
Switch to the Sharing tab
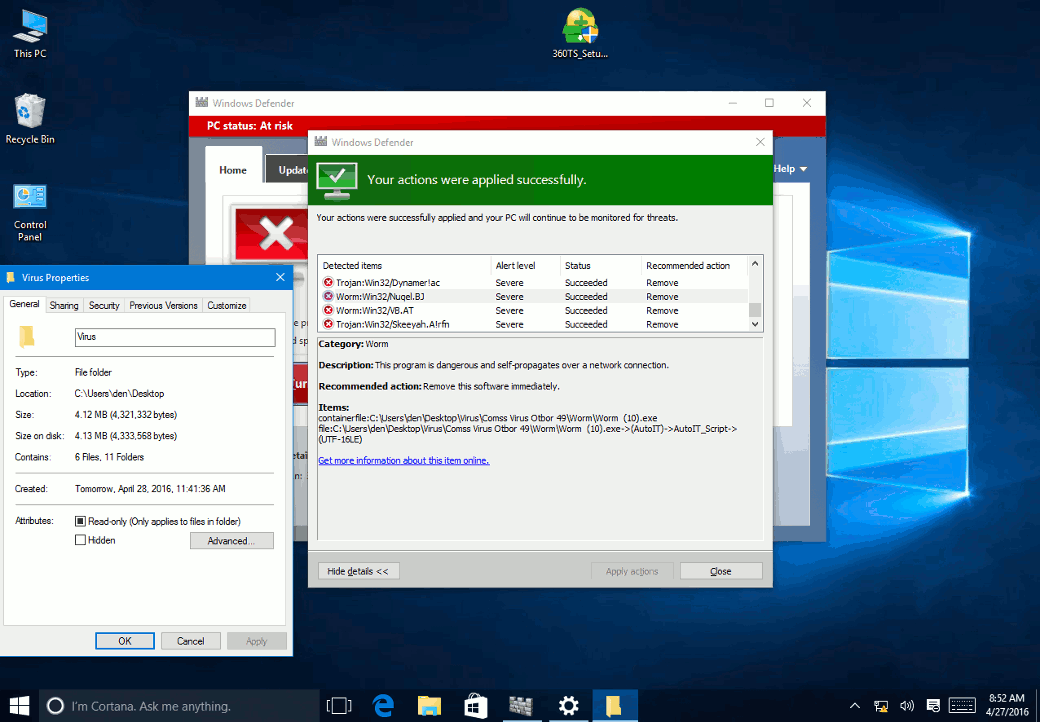64,306
